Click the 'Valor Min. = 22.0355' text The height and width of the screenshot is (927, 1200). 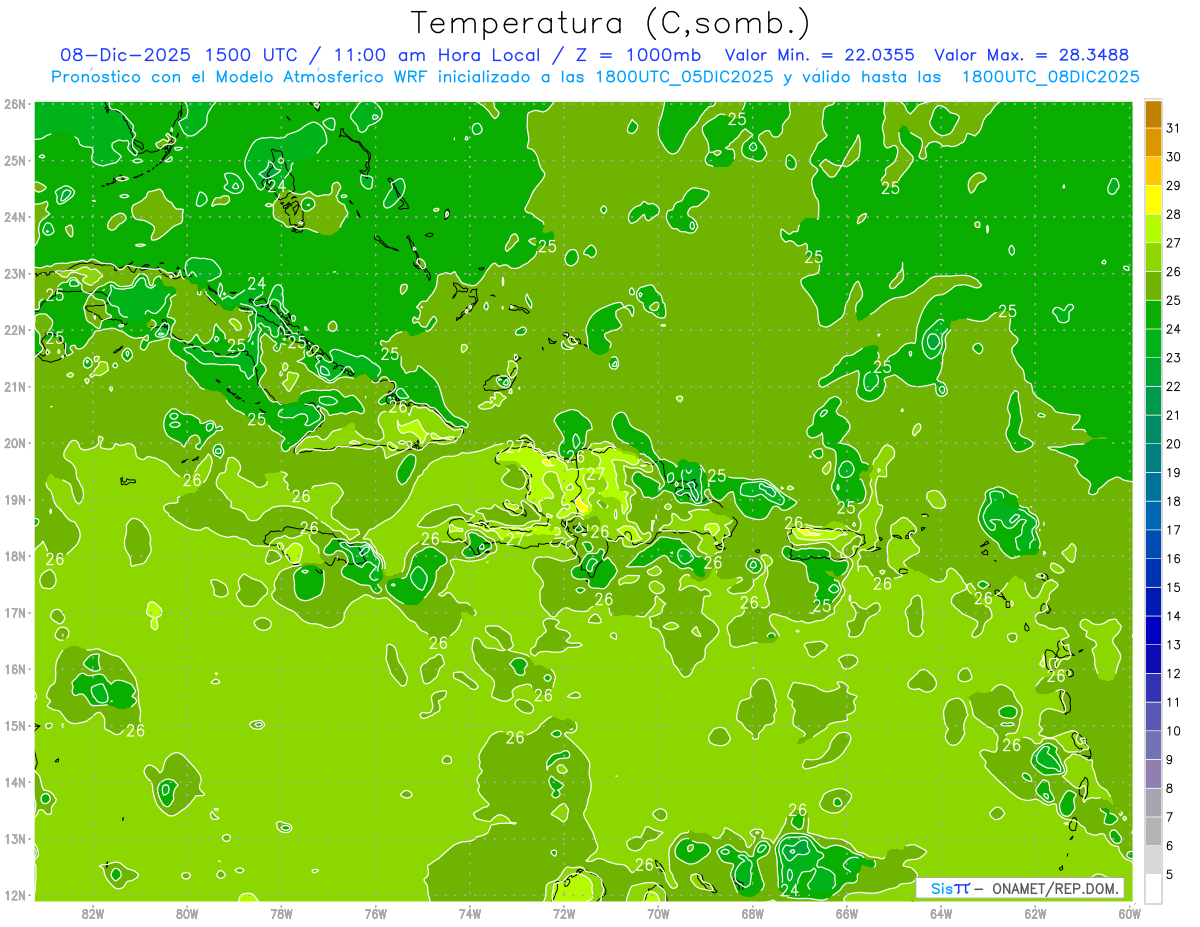819,55
